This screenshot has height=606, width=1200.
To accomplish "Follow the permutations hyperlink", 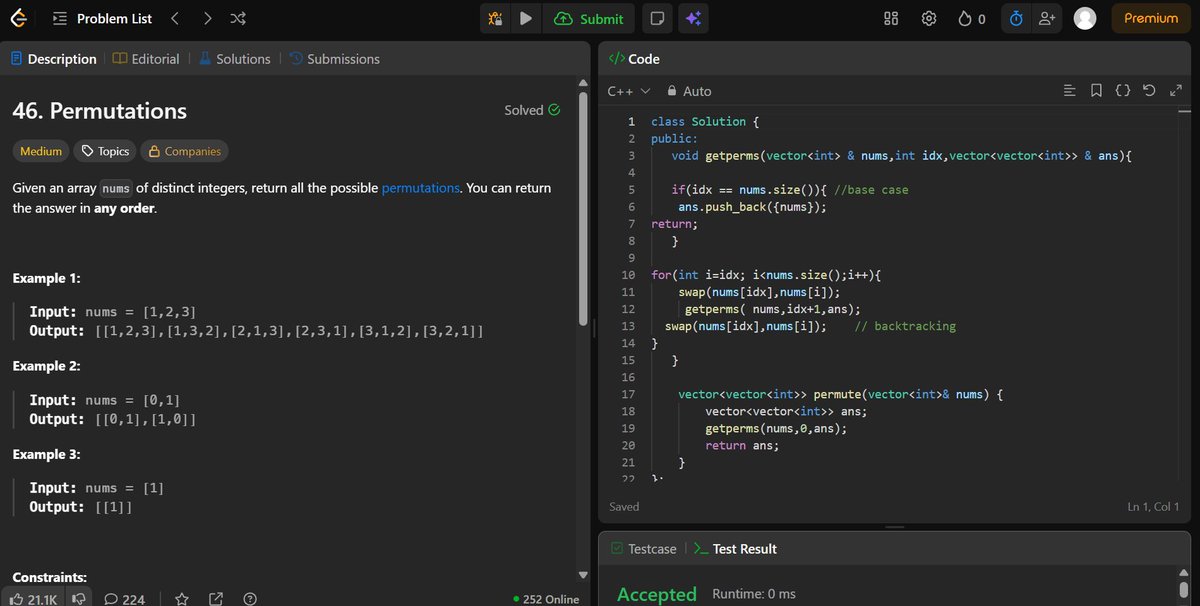I will click(x=420, y=188).
